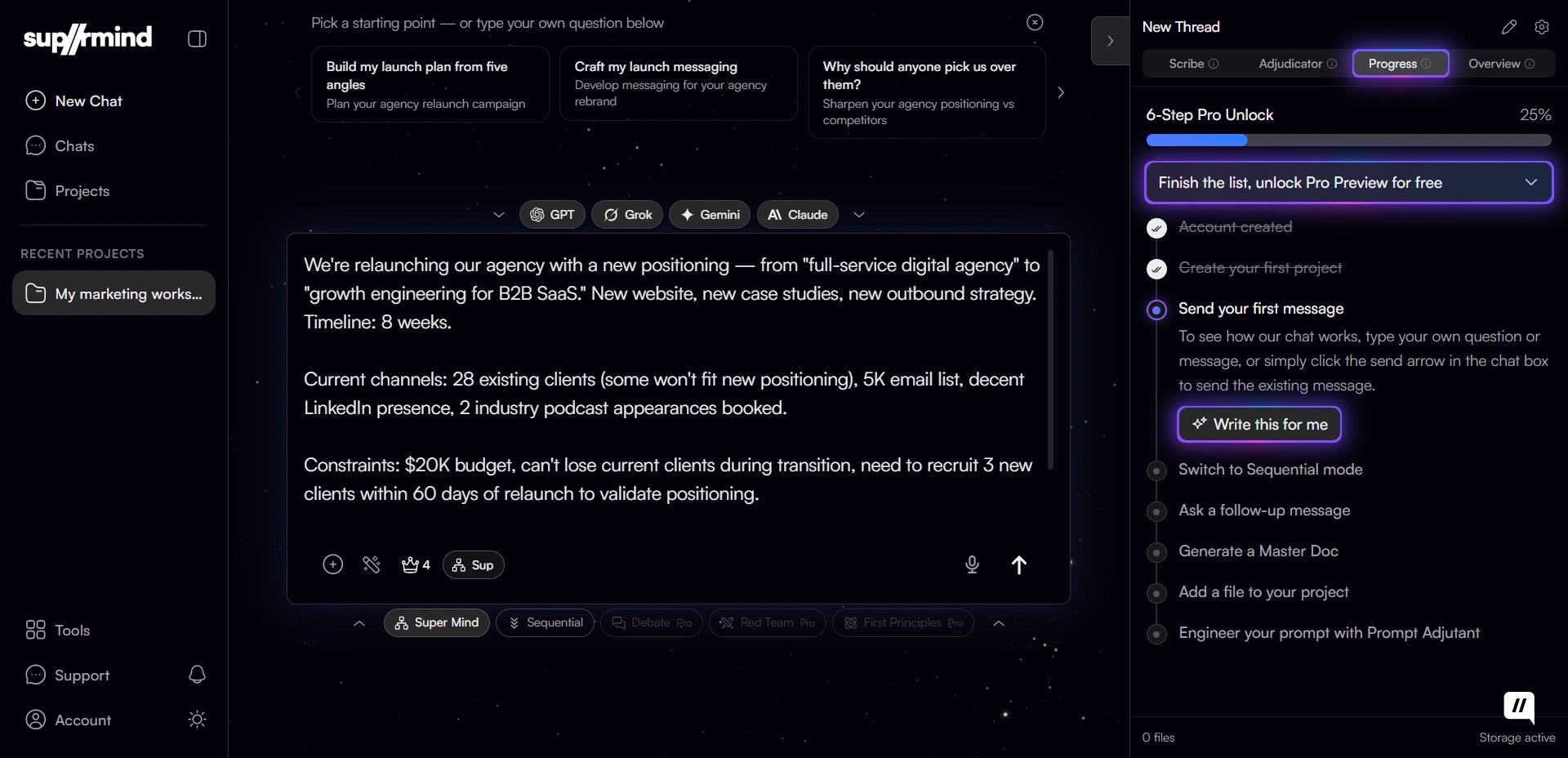The image size is (1568, 758).
Task: Dismiss the starting point suggestions
Action: (1035, 22)
